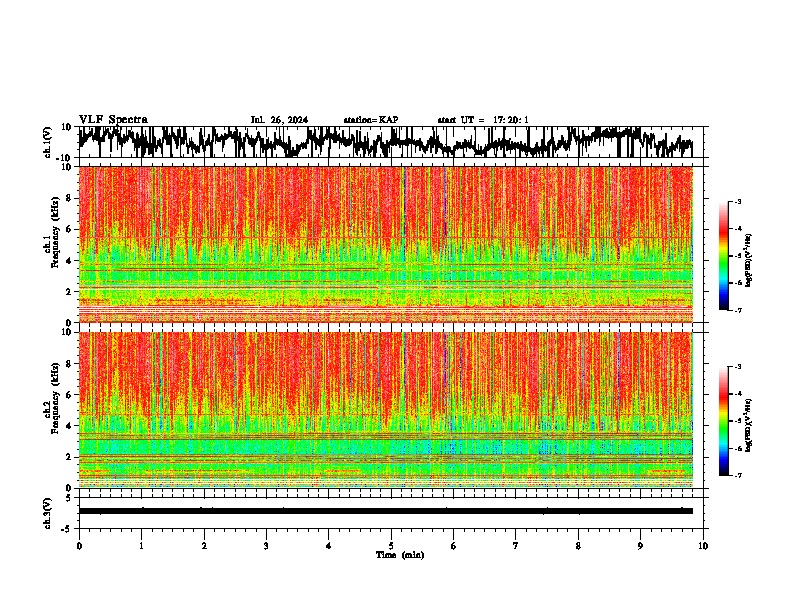The height and width of the screenshot is (612, 792).
Task: Click the "9" tick on the time axis
Action: point(640,546)
